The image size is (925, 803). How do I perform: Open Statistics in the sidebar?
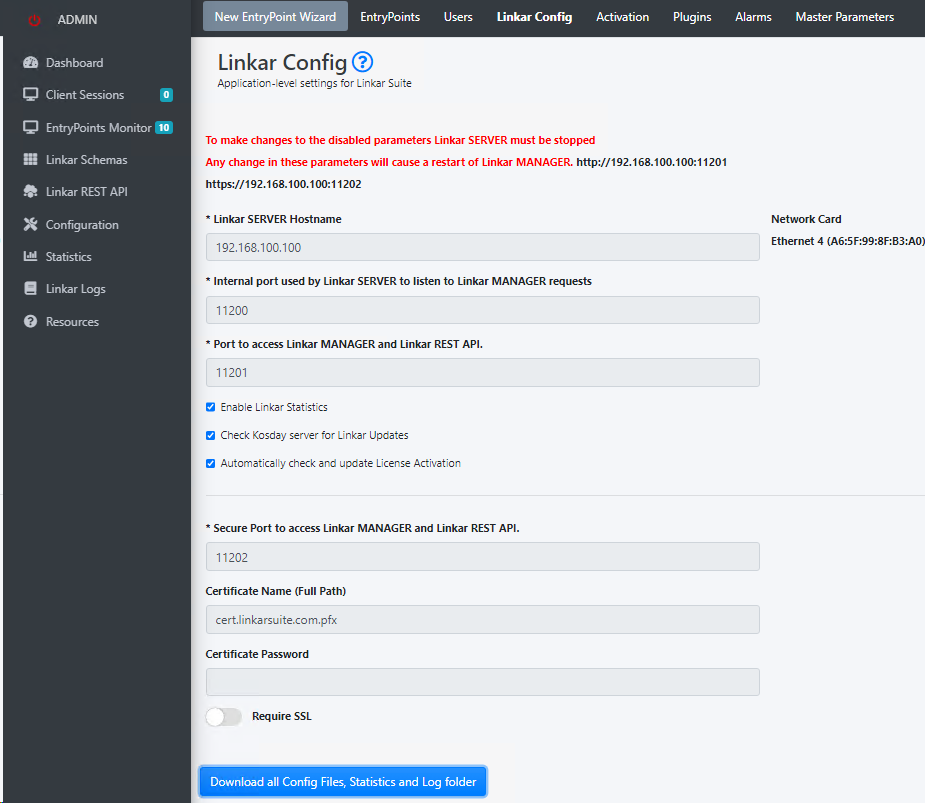pyautogui.click(x=68, y=256)
